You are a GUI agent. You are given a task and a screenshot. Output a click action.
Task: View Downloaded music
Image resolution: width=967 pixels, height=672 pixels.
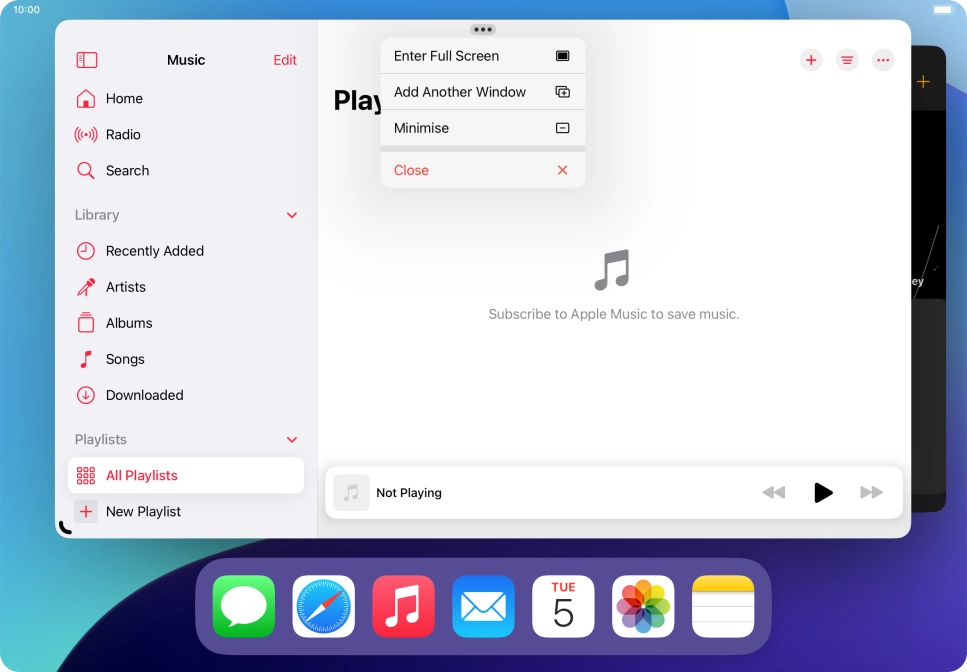click(x=144, y=395)
